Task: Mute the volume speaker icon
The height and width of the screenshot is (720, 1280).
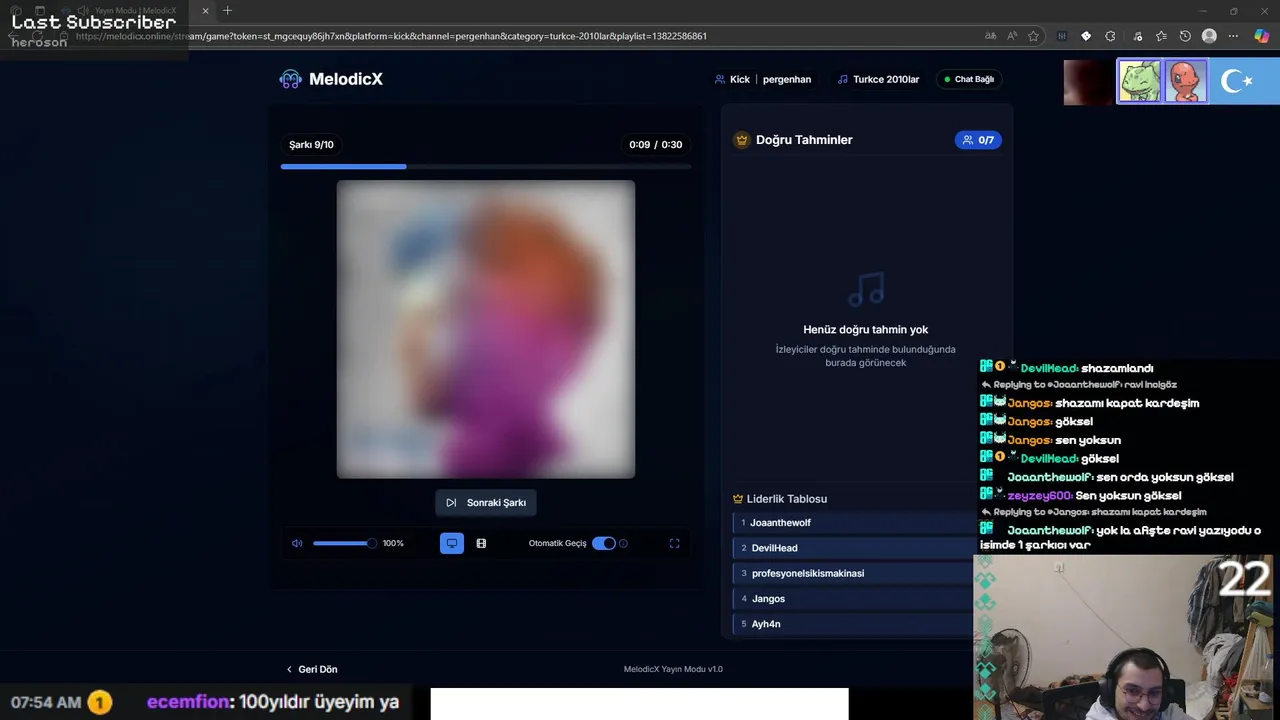Action: (x=297, y=543)
